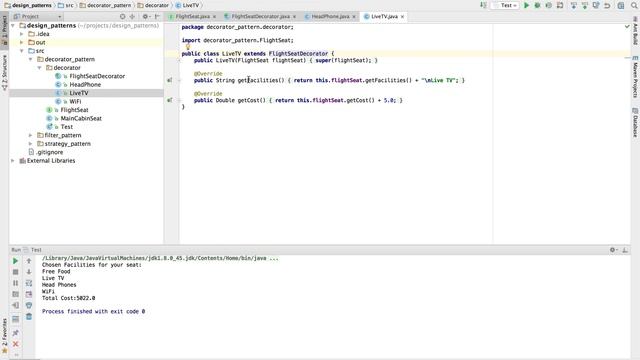Open the Project view selector dropdown
The width and height of the screenshot is (640, 360).
38,17
